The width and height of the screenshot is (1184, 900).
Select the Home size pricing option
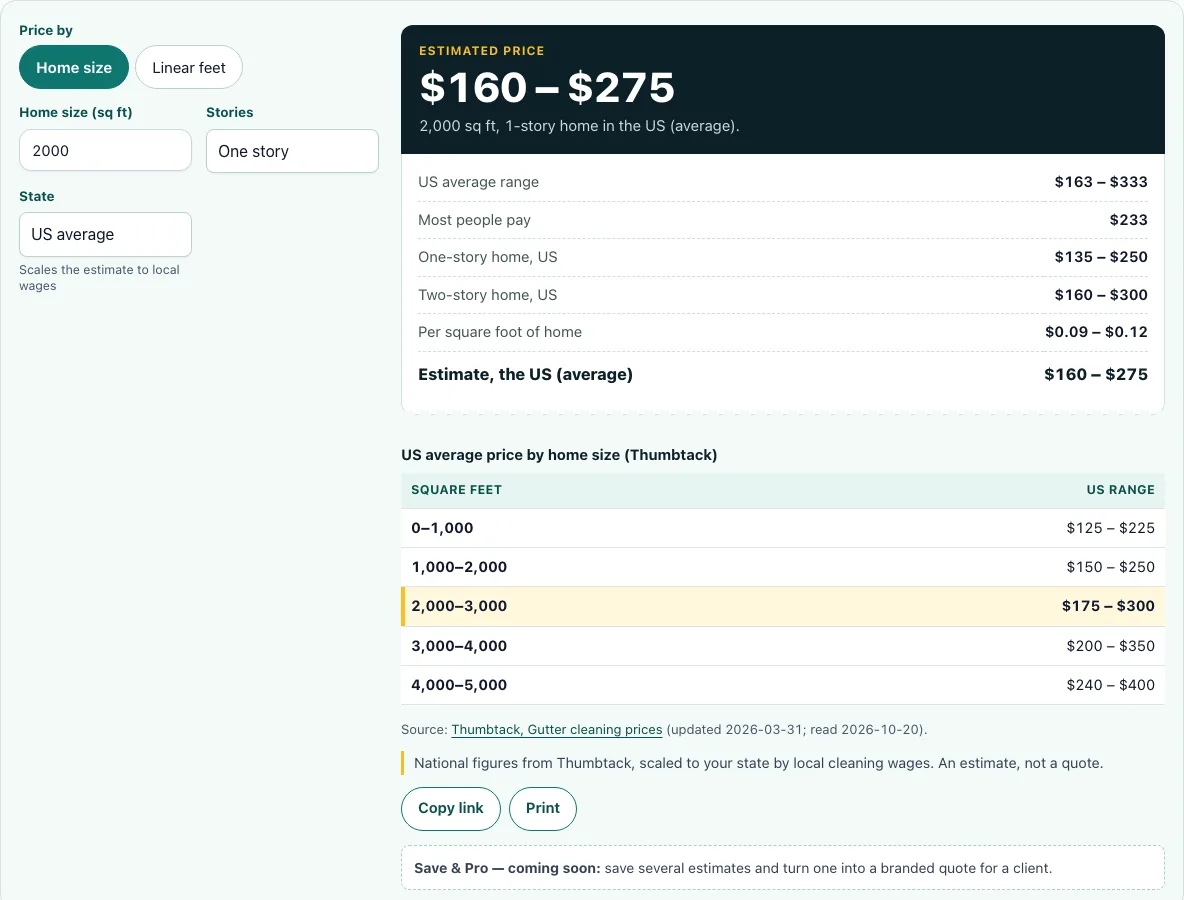[x=74, y=67]
